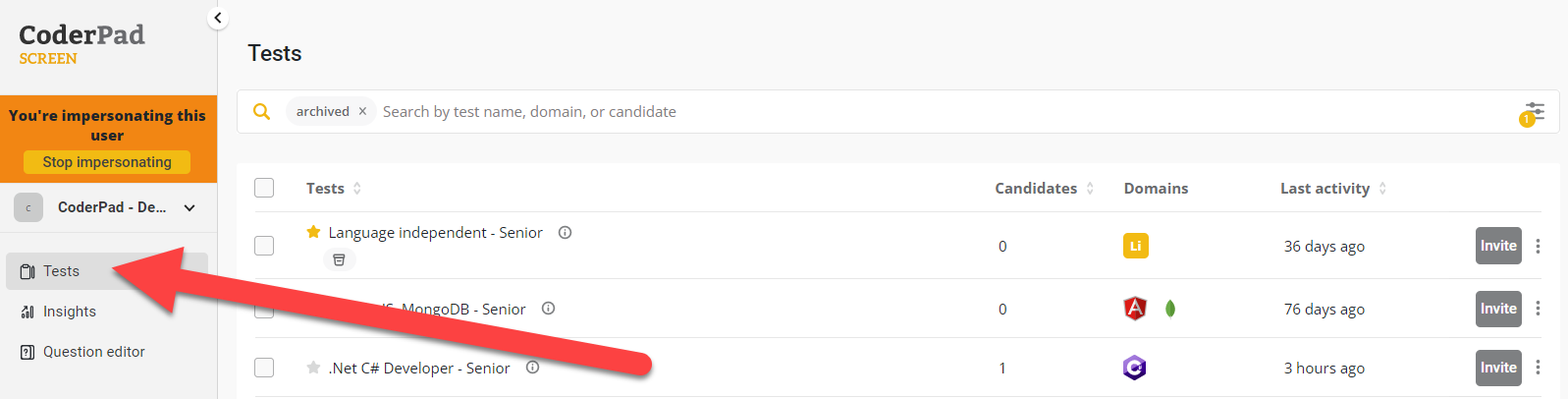Toggle the select-all tests checkbox in header

click(264, 188)
